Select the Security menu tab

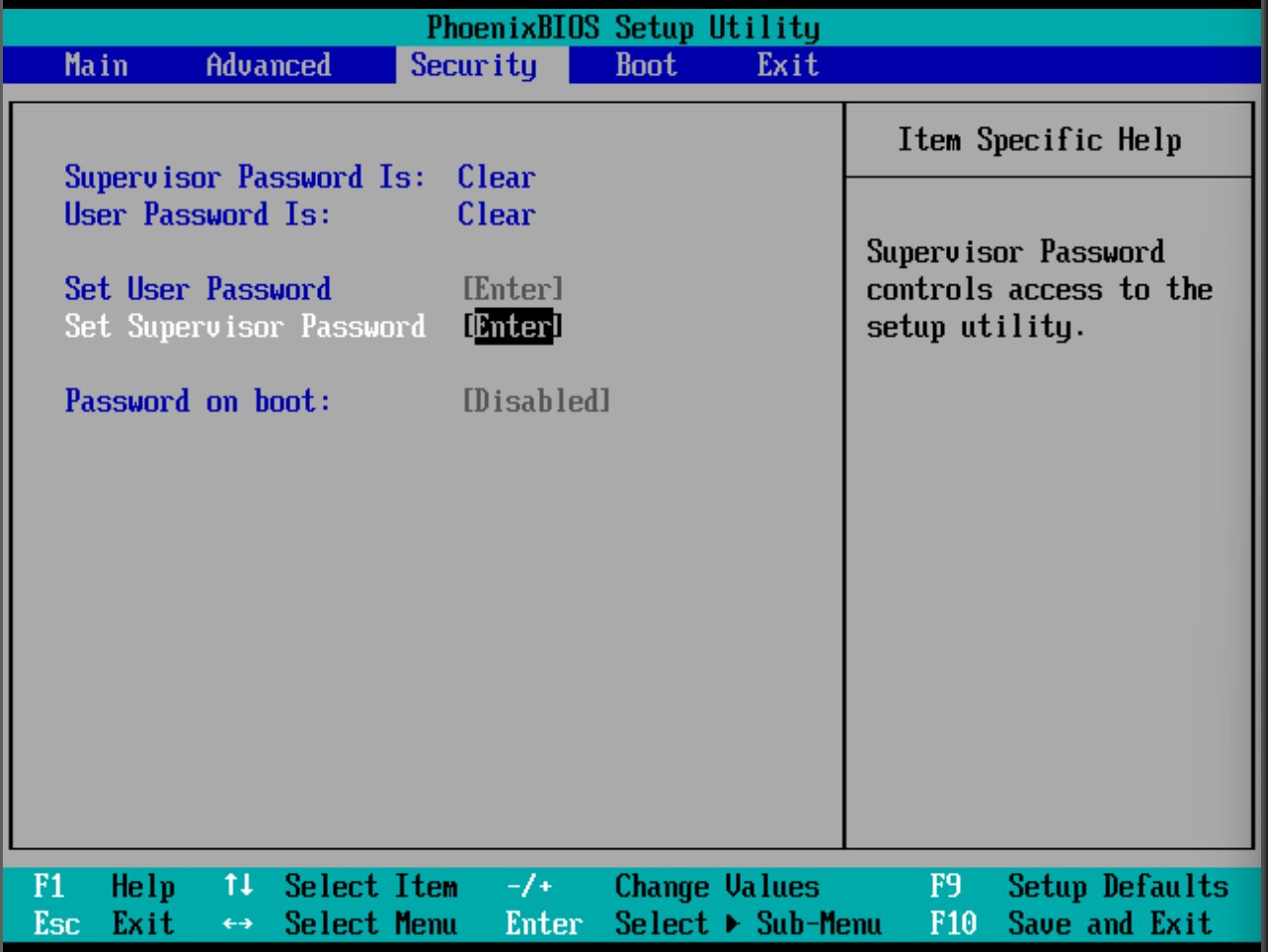click(x=482, y=65)
